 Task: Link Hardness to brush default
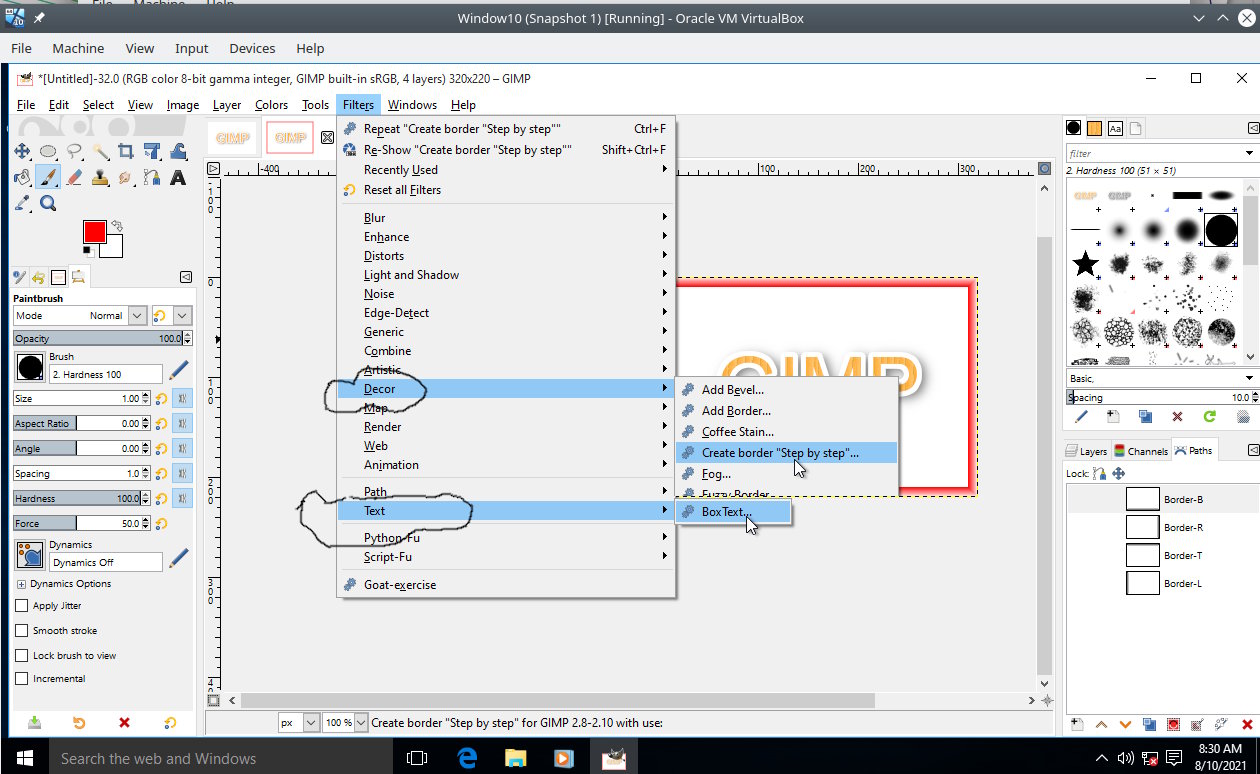pyautogui.click(x=183, y=498)
